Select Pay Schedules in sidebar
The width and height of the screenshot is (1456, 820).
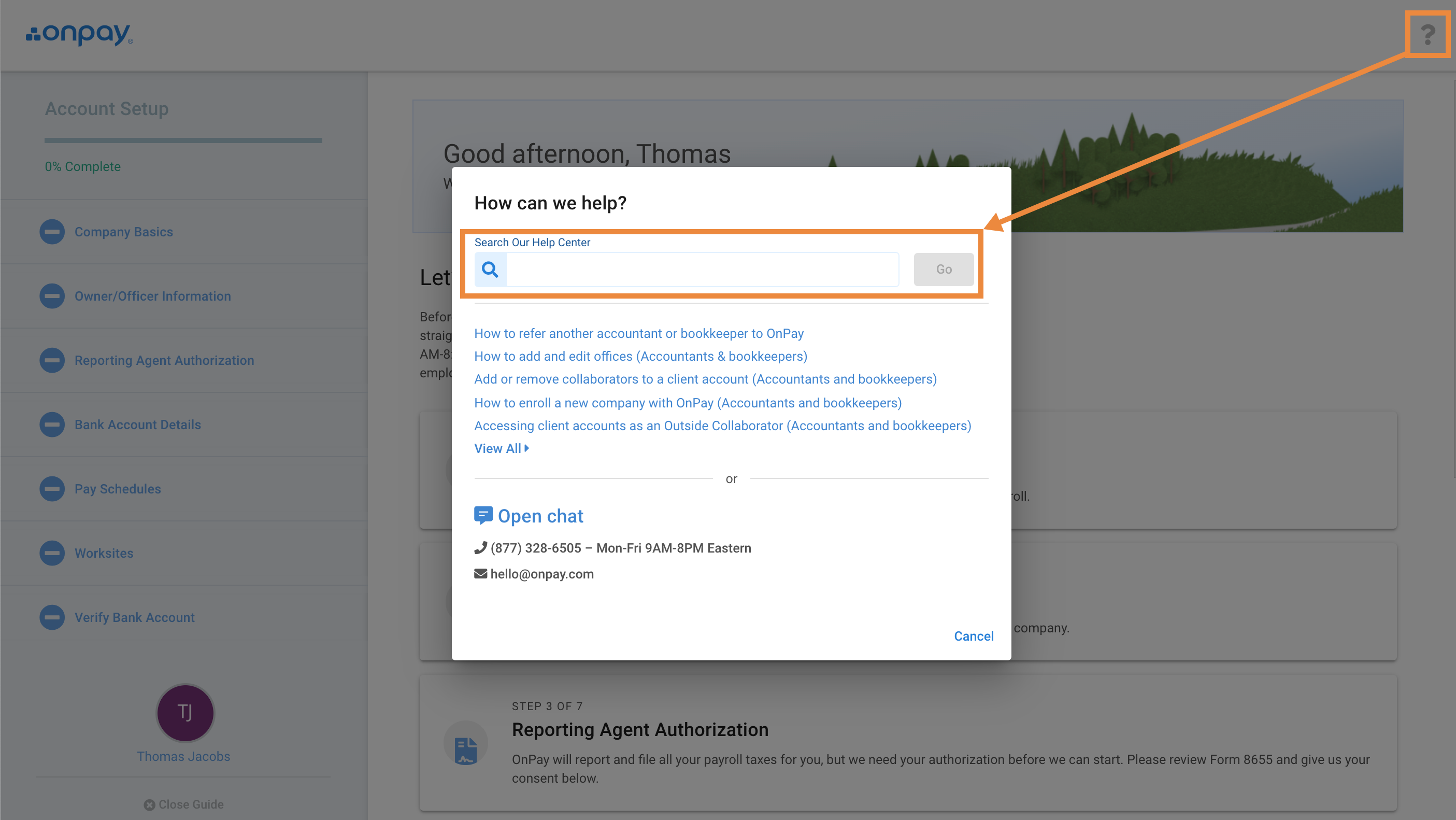118,489
